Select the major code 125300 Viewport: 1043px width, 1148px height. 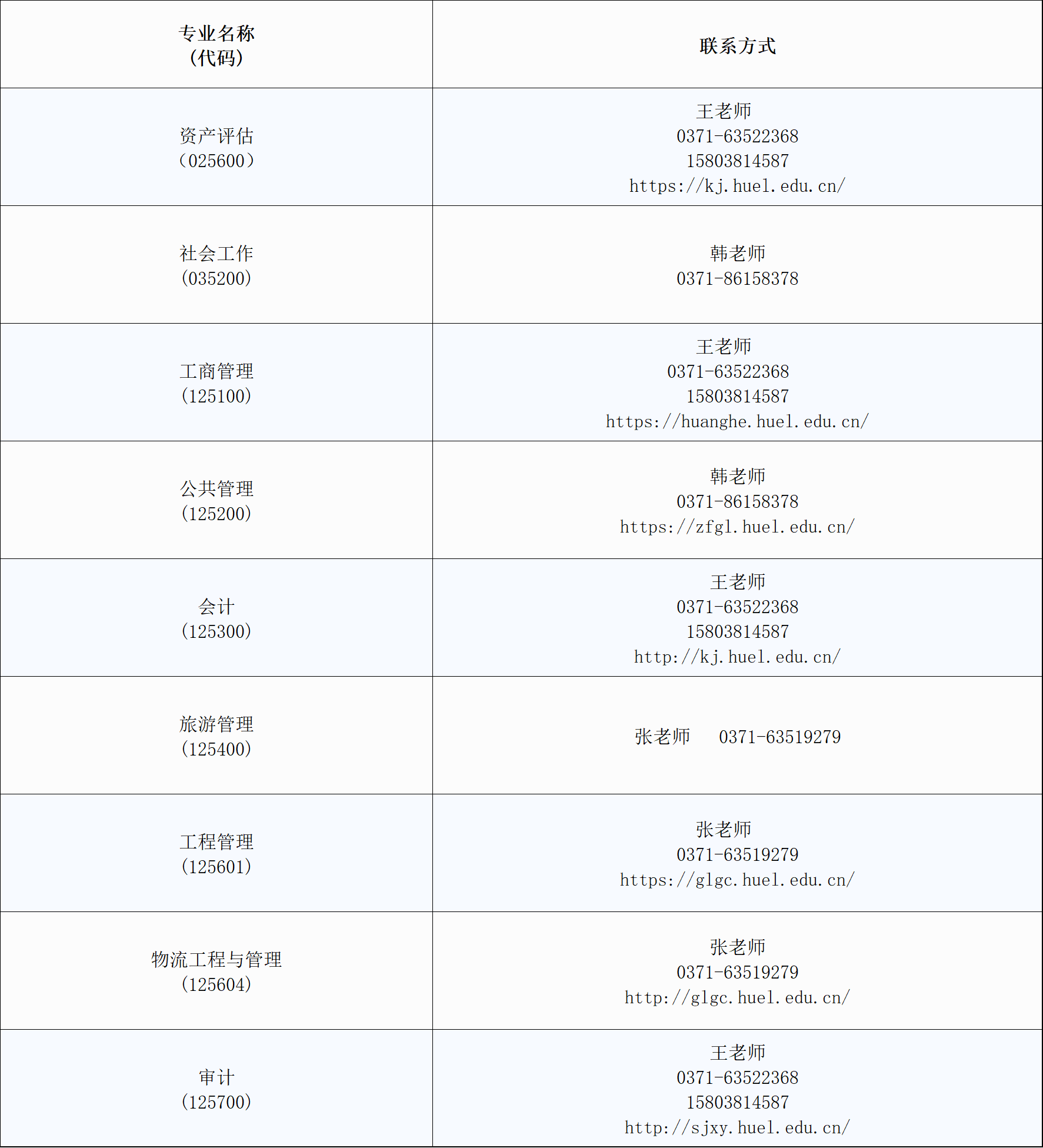pos(216,631)
